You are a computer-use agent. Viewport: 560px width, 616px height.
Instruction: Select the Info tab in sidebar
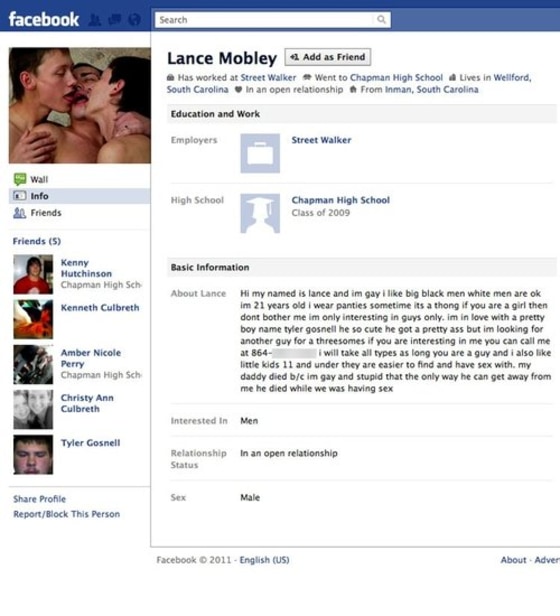click(79, 196)
